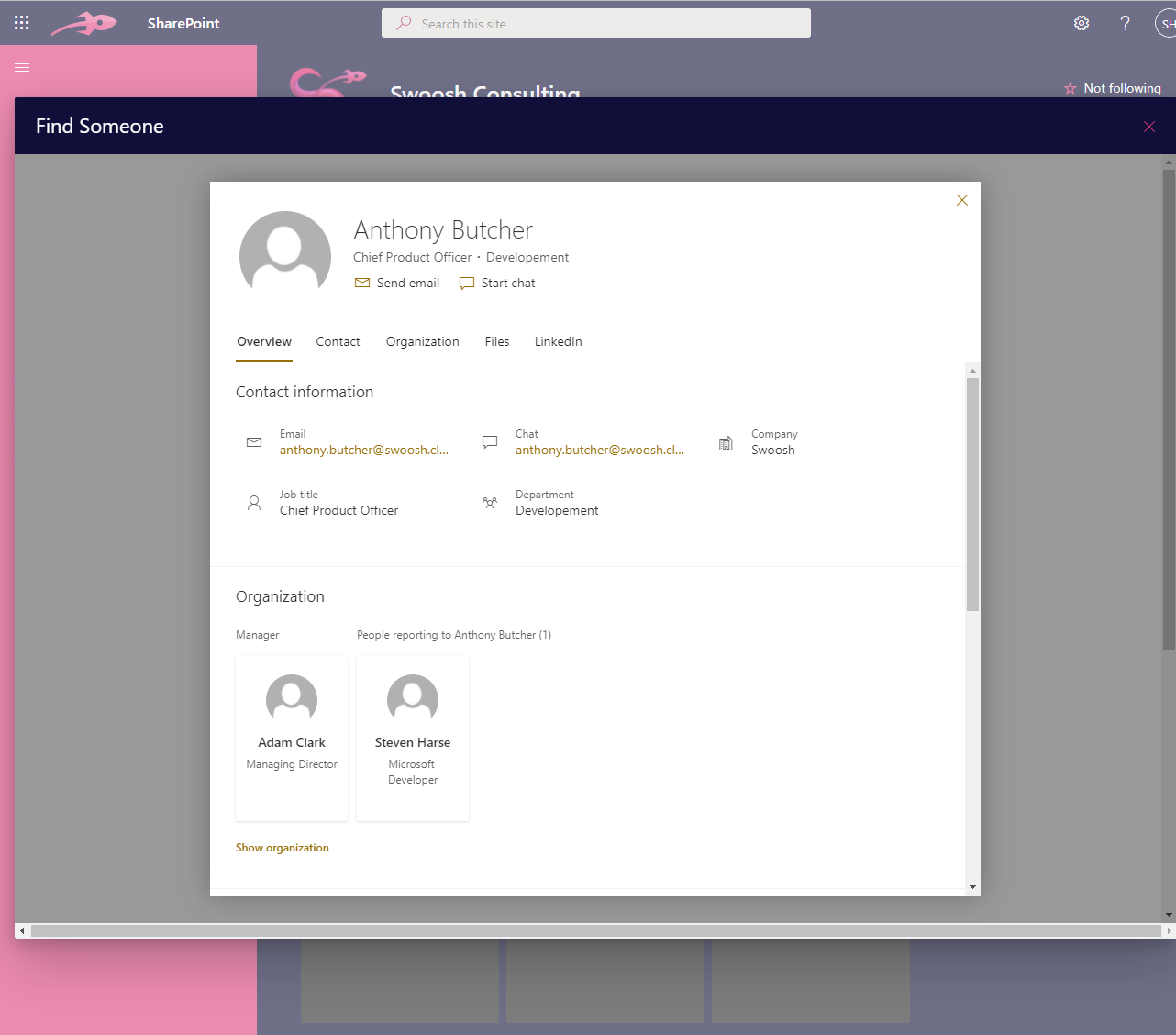Open the Organization tab
Image resolution: width=1176 pixels, height=1035 pixels.
tap(422, 341)
